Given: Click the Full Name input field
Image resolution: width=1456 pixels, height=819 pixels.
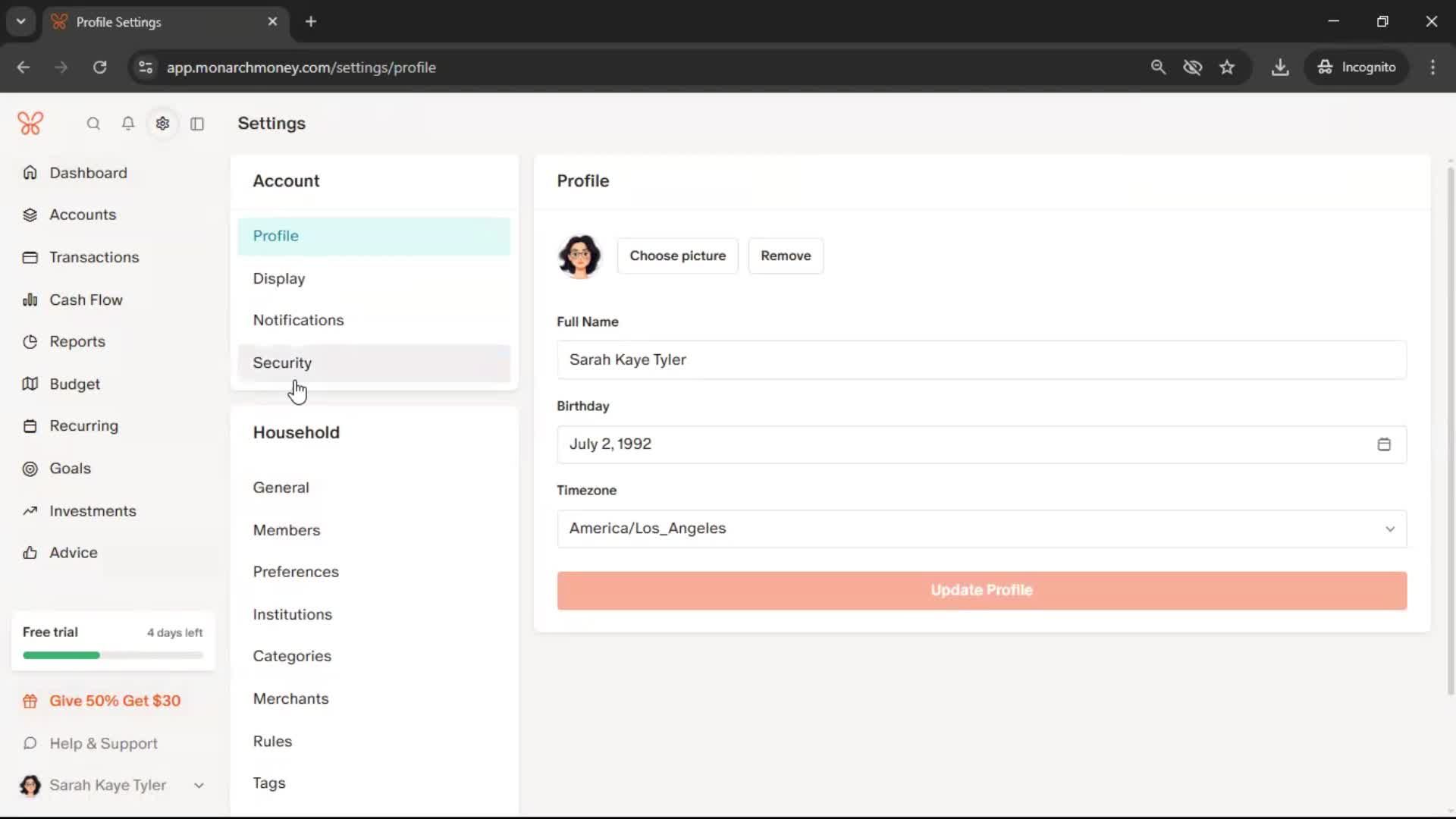Looking at the screenshot, I should coord(981,359).
